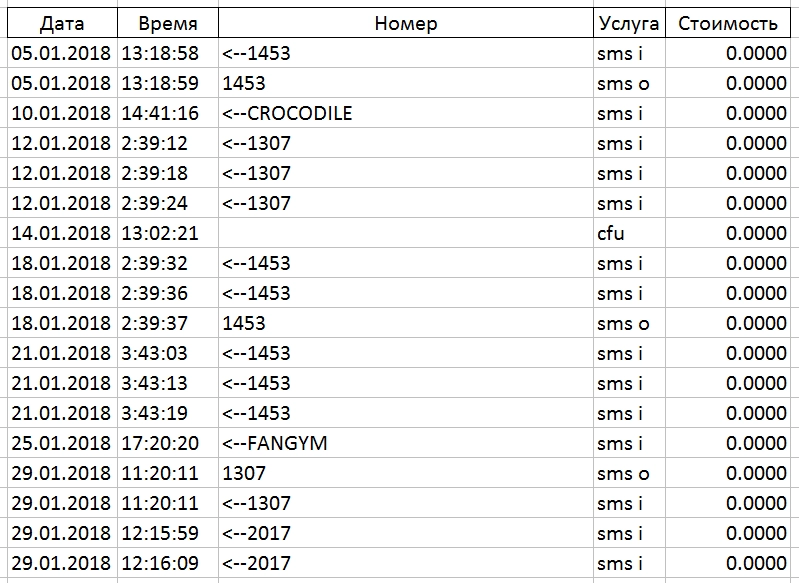Click the "Дата" column header
The height and width of the screenshot is (583, 799).
[x=59, y=23]
